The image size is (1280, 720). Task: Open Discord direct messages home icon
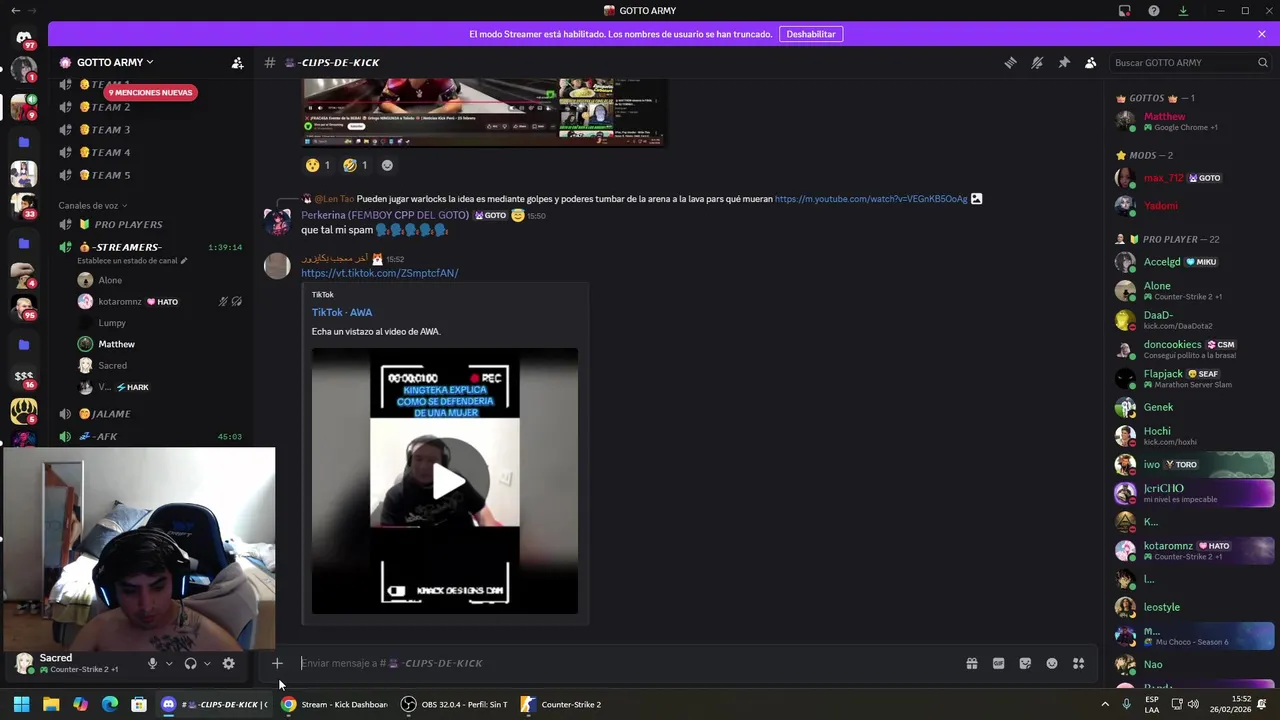24,38
